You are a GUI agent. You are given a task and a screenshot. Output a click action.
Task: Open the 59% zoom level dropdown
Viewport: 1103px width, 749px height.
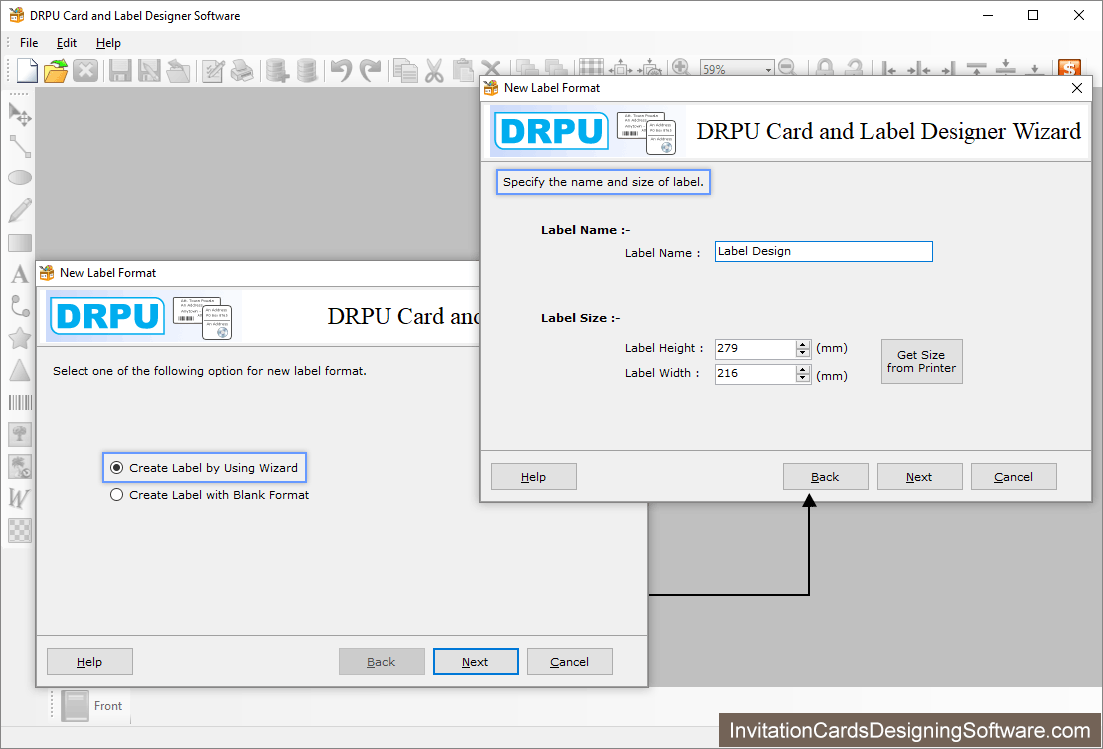[x=768, y=70]
